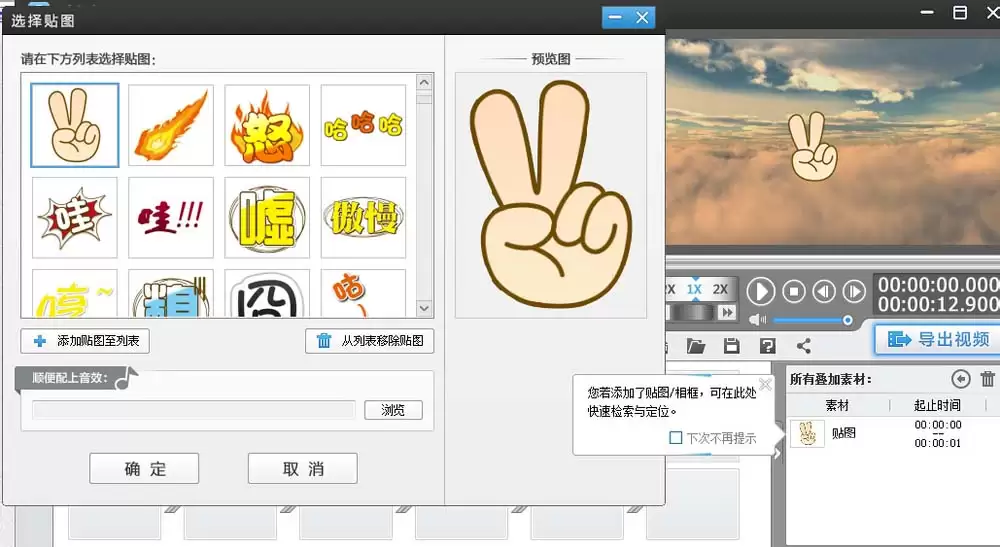The width and height of the screenshot is (1000, 547).
Task: Click the back arrow icon beside 所有叠加素材
Action: (x=960, y=379)
